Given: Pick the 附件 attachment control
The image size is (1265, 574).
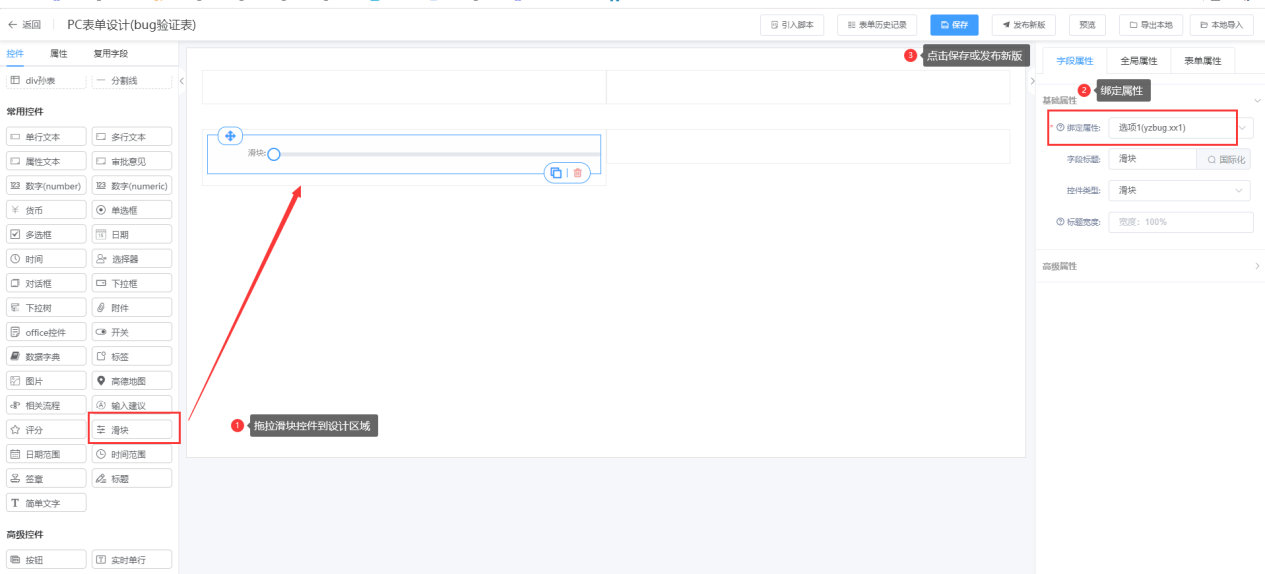Looking at the screenshot, I should [x=132, y=308].
